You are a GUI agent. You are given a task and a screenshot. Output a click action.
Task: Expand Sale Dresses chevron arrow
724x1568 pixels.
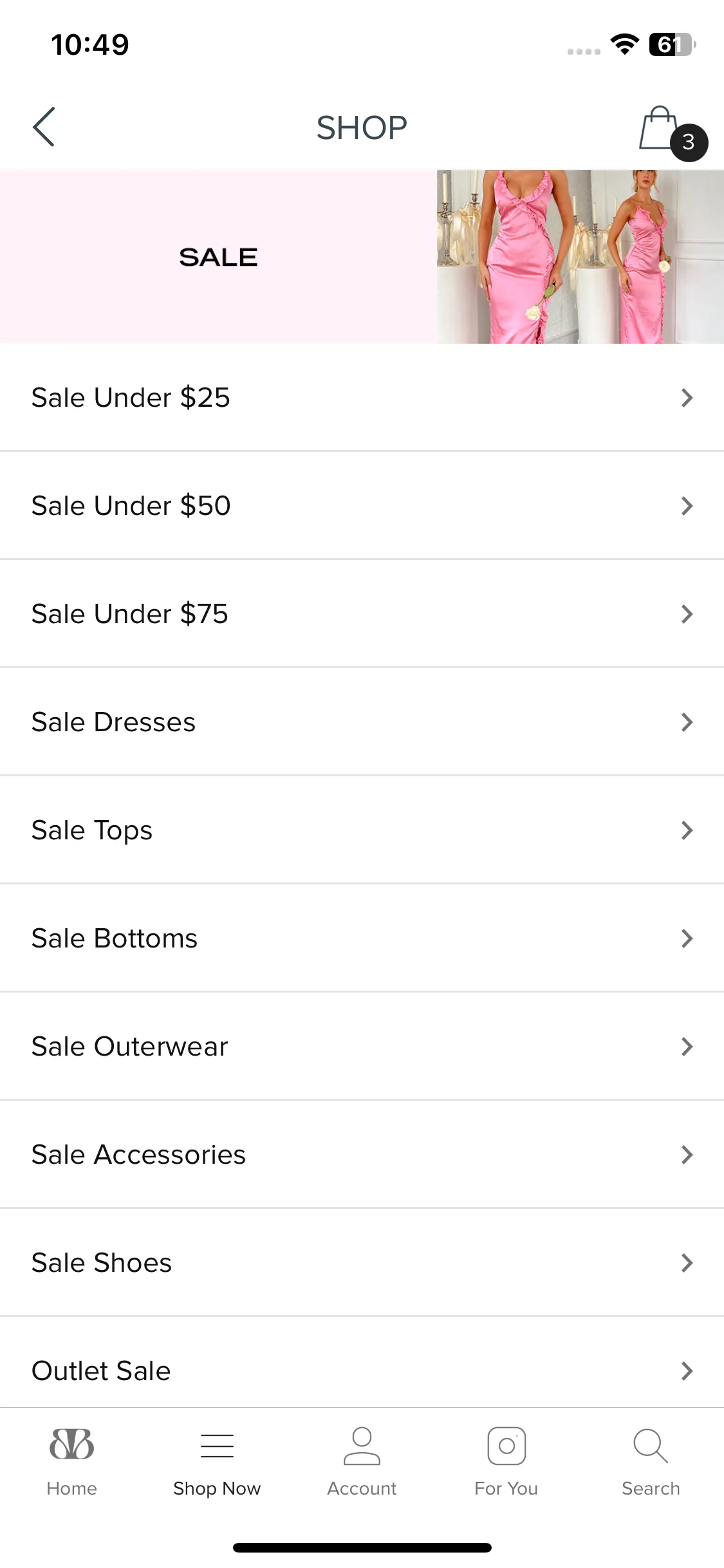point(687,722)
